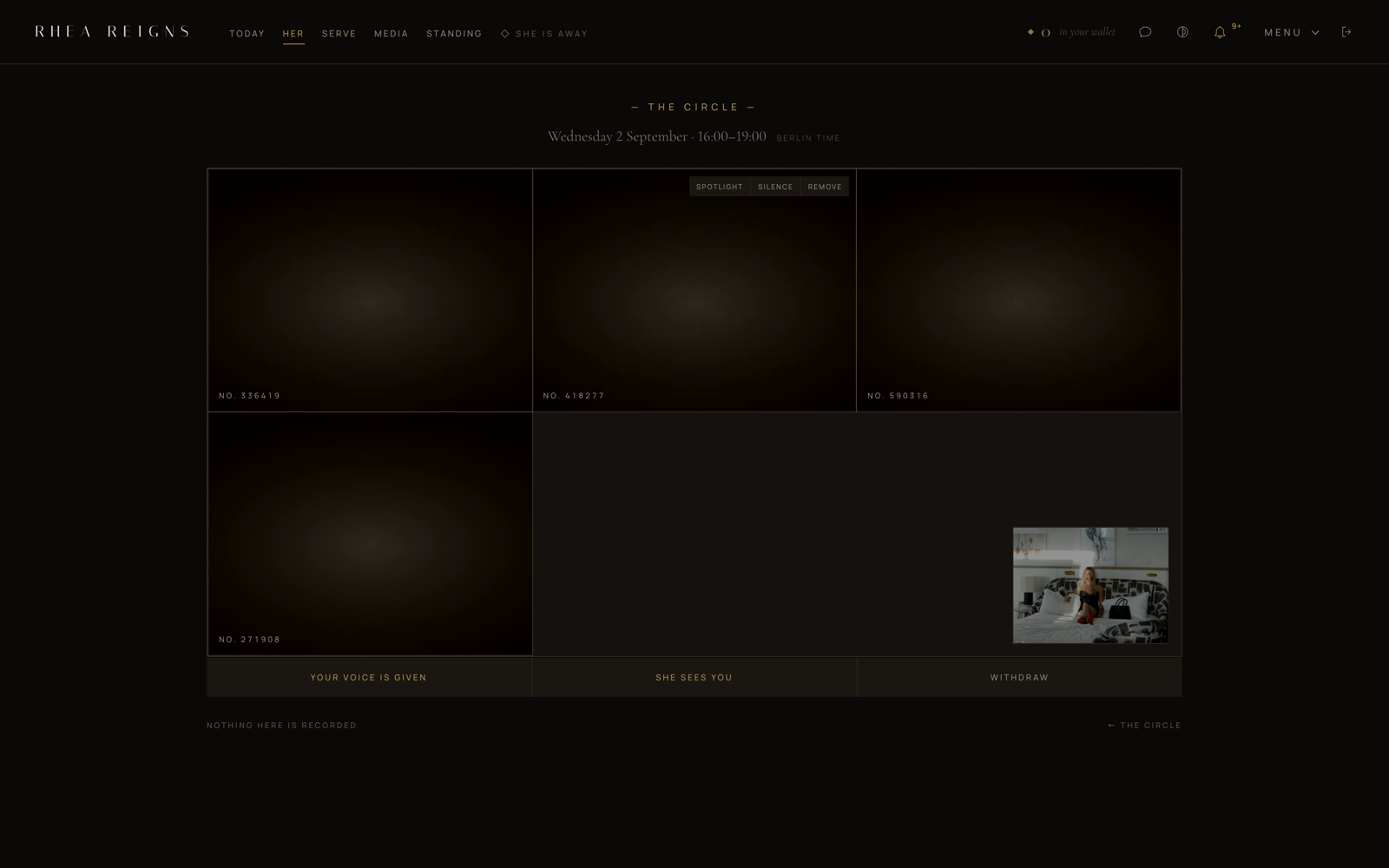This screenshot has width=1389, height=868.
Task: Select the video tile No. 590316
Action: pos(1018,290)
